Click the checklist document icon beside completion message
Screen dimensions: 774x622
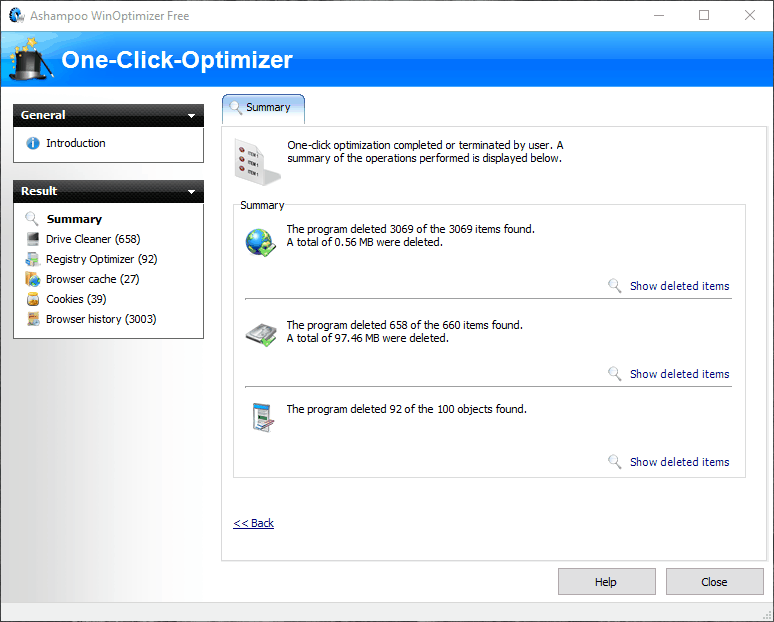[257, 162]
